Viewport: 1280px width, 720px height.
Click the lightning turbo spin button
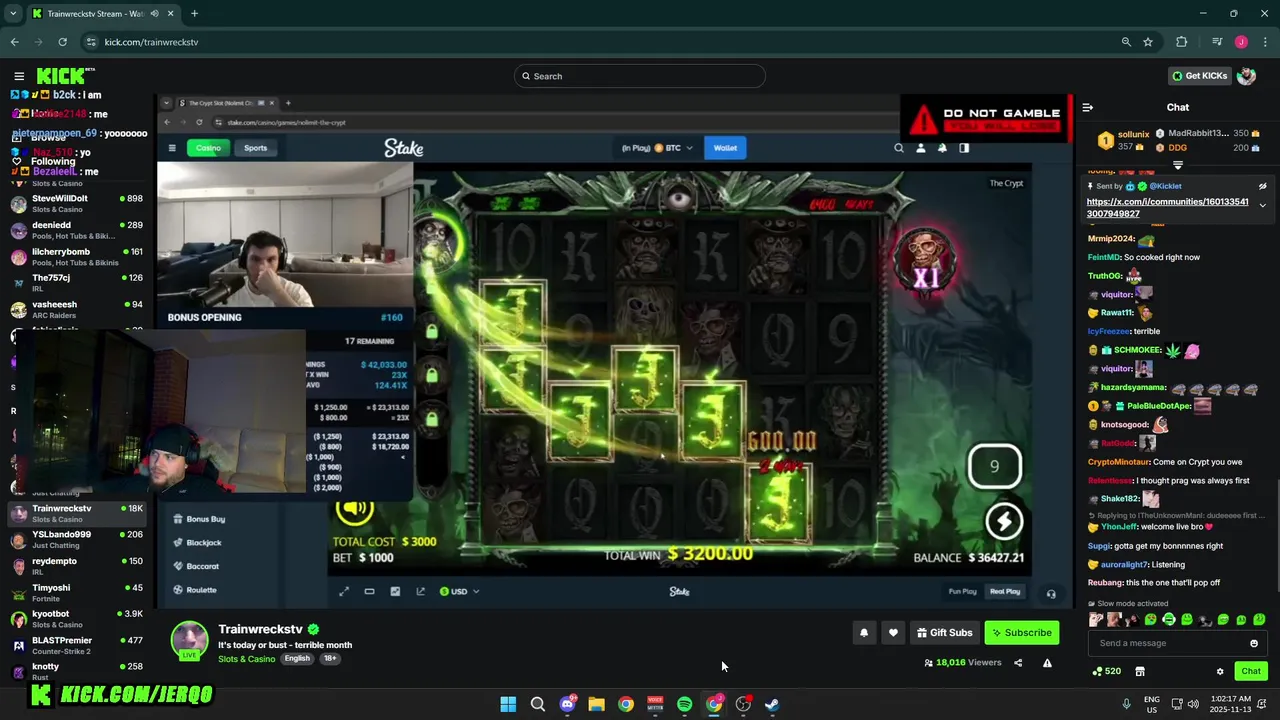pos(1004,521)
